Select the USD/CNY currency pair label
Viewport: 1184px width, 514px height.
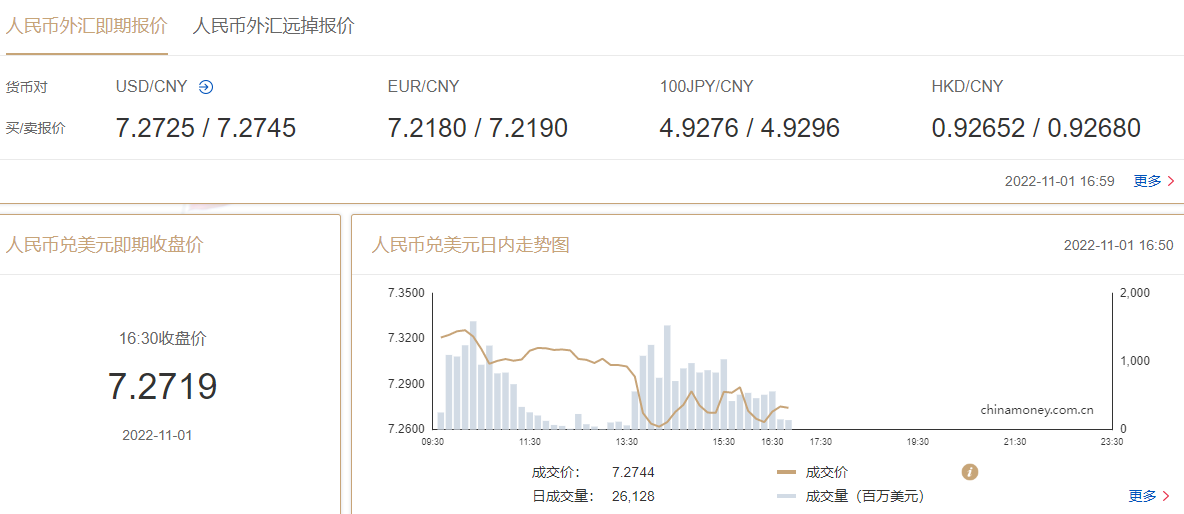(x=151, y=87)
